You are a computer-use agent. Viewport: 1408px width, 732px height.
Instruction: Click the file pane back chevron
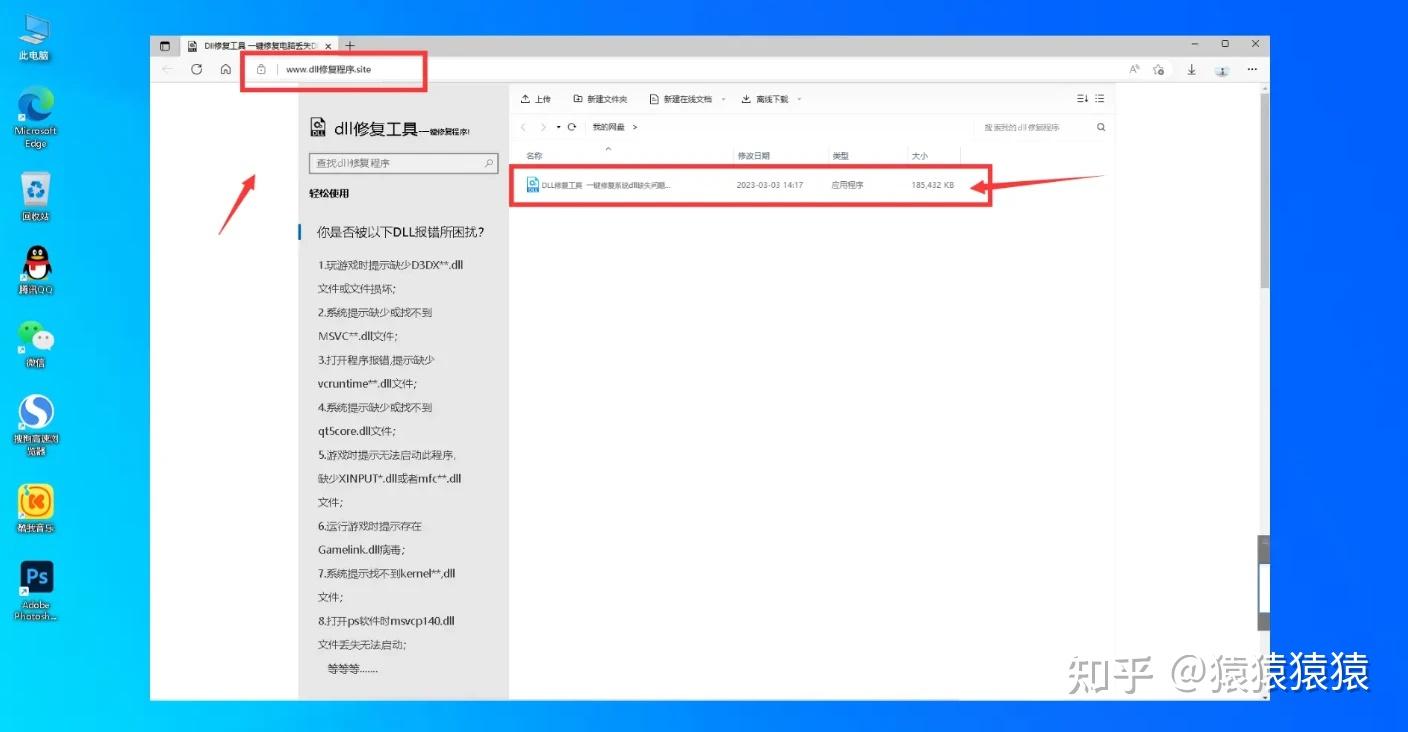pos(523,127)
